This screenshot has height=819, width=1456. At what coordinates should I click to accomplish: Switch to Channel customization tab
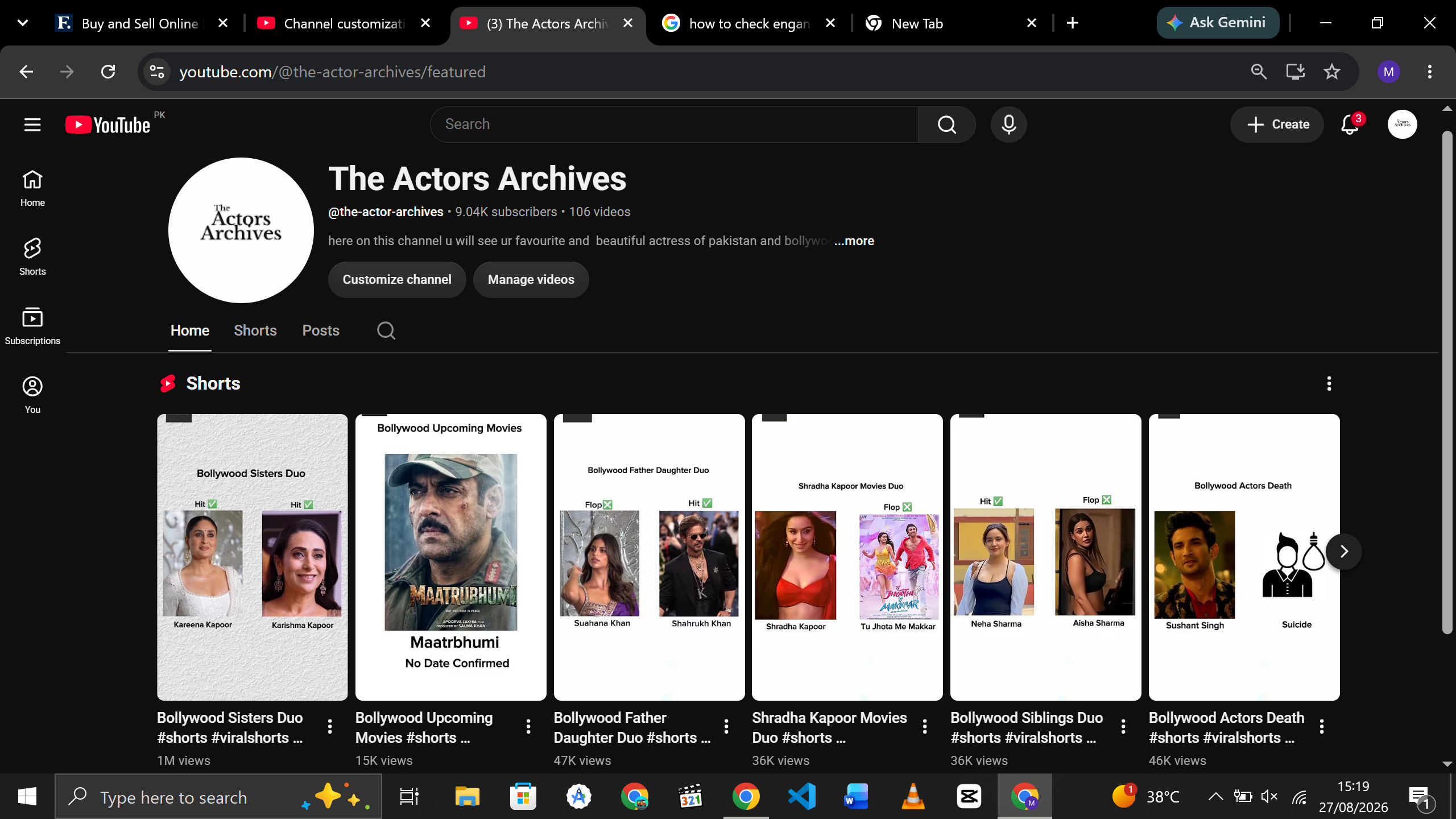point(344,23)
